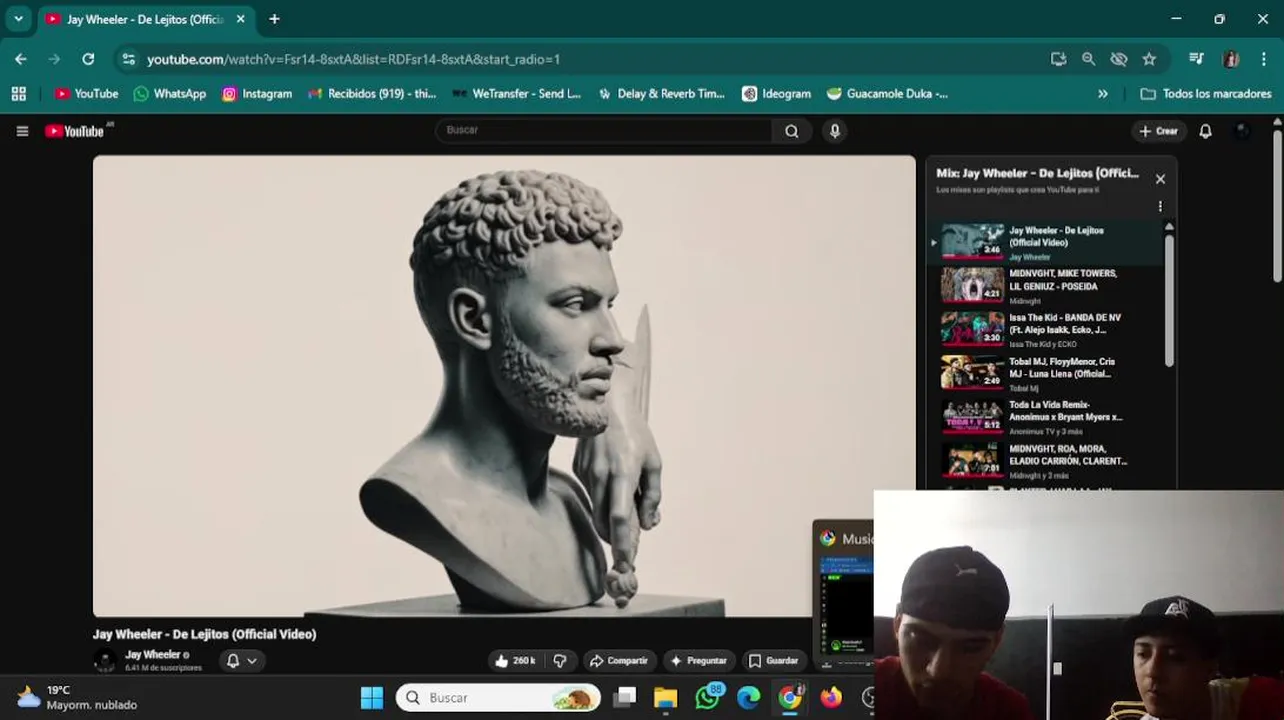Open the YouTube hamburger guide menu
This screenshot has width=1284, height=720.
pos(22,131)
